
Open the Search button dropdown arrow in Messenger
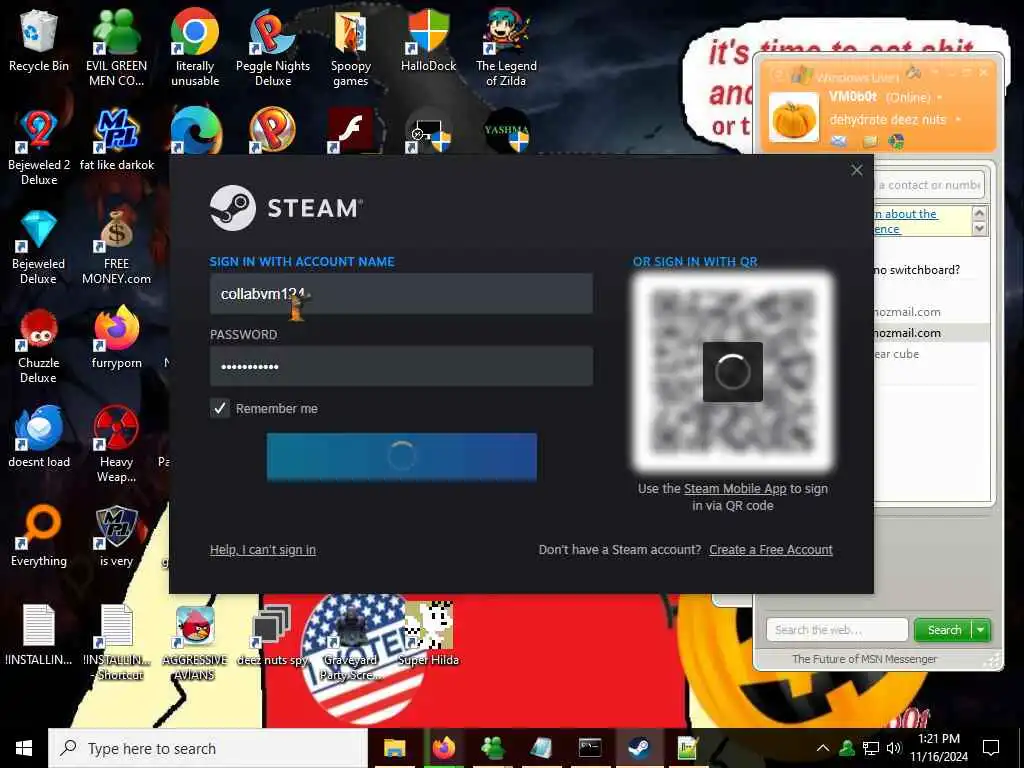click(980, 630)
